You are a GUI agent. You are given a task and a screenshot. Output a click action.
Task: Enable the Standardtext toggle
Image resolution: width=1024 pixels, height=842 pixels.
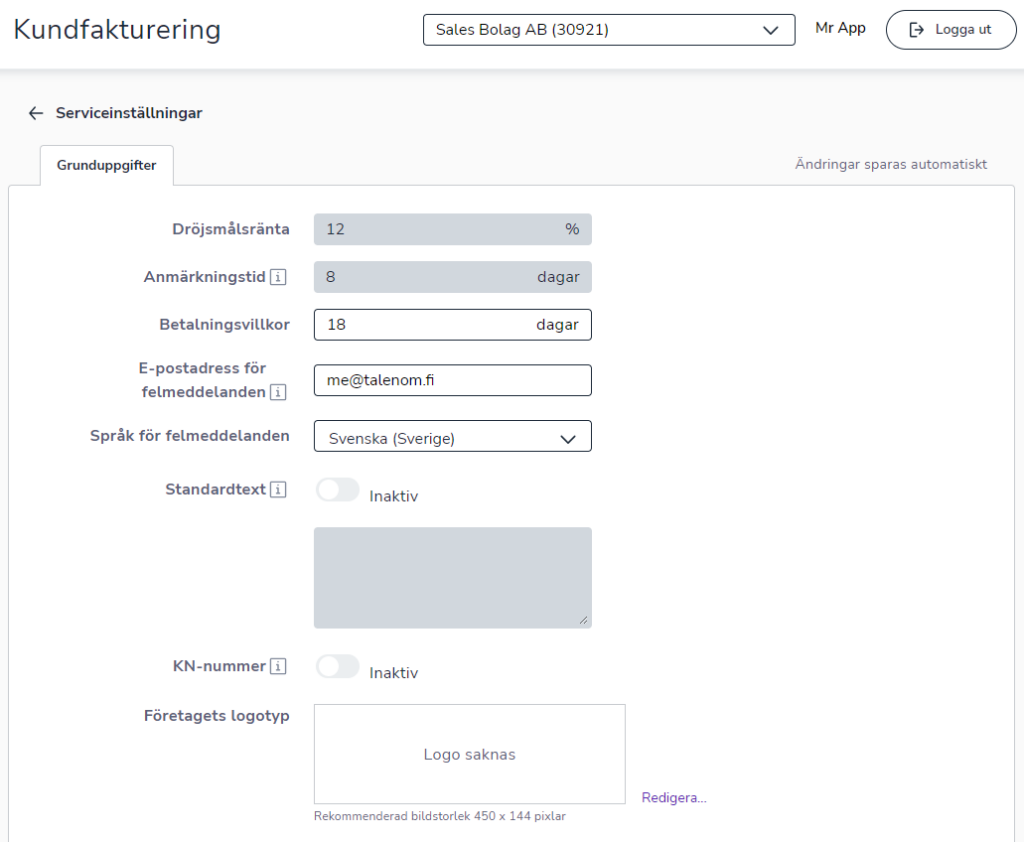point(338,489)
